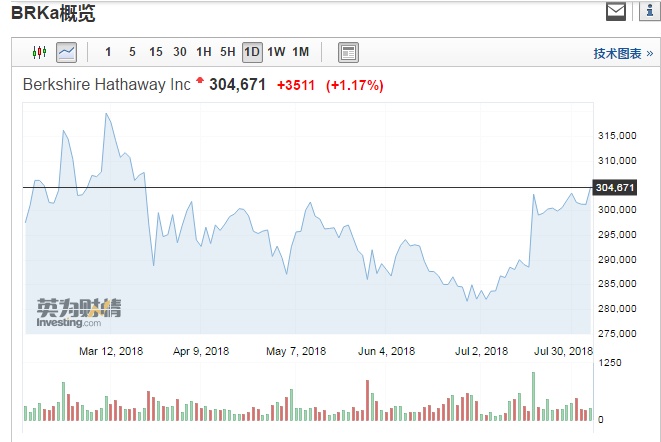Click the (+1.17%) percent change
This screenshot has height=442, width=661.
tap(355, 86)
